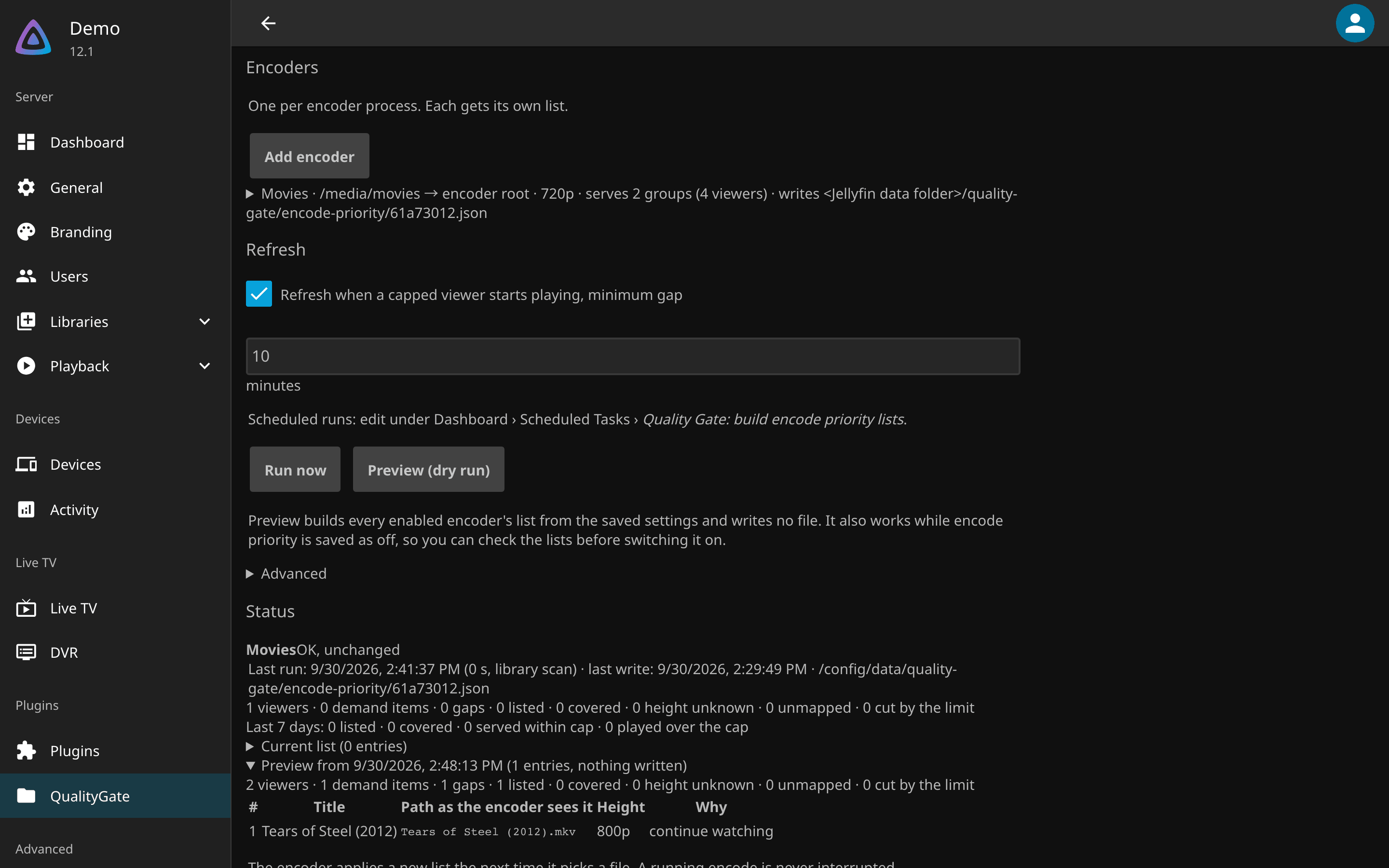
Task: Click the 'Path as the encoder sees it' header
Action: coord(497,807)
